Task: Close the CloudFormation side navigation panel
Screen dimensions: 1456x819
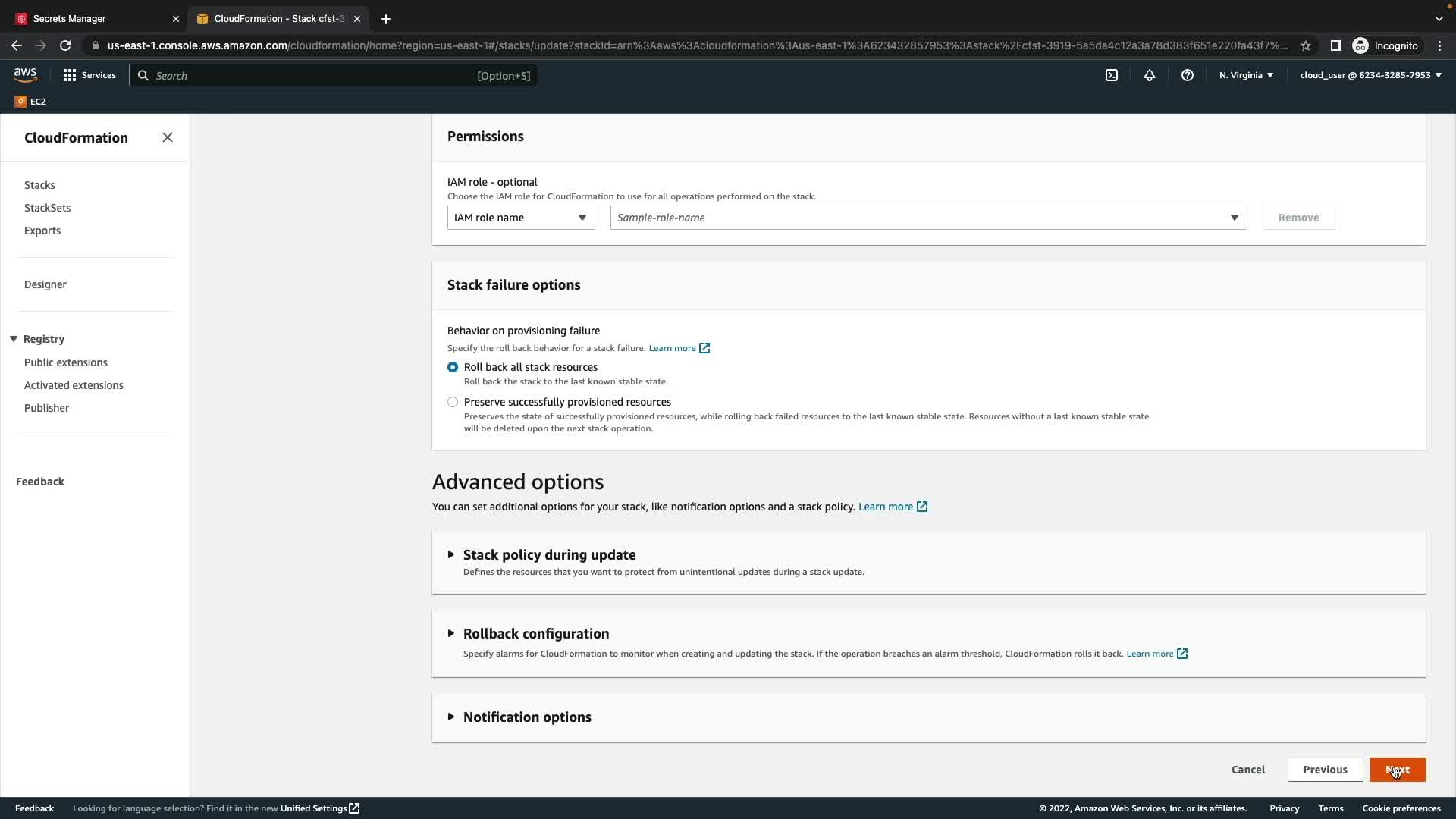Action: pyautogui.click(x=168, y=137)
